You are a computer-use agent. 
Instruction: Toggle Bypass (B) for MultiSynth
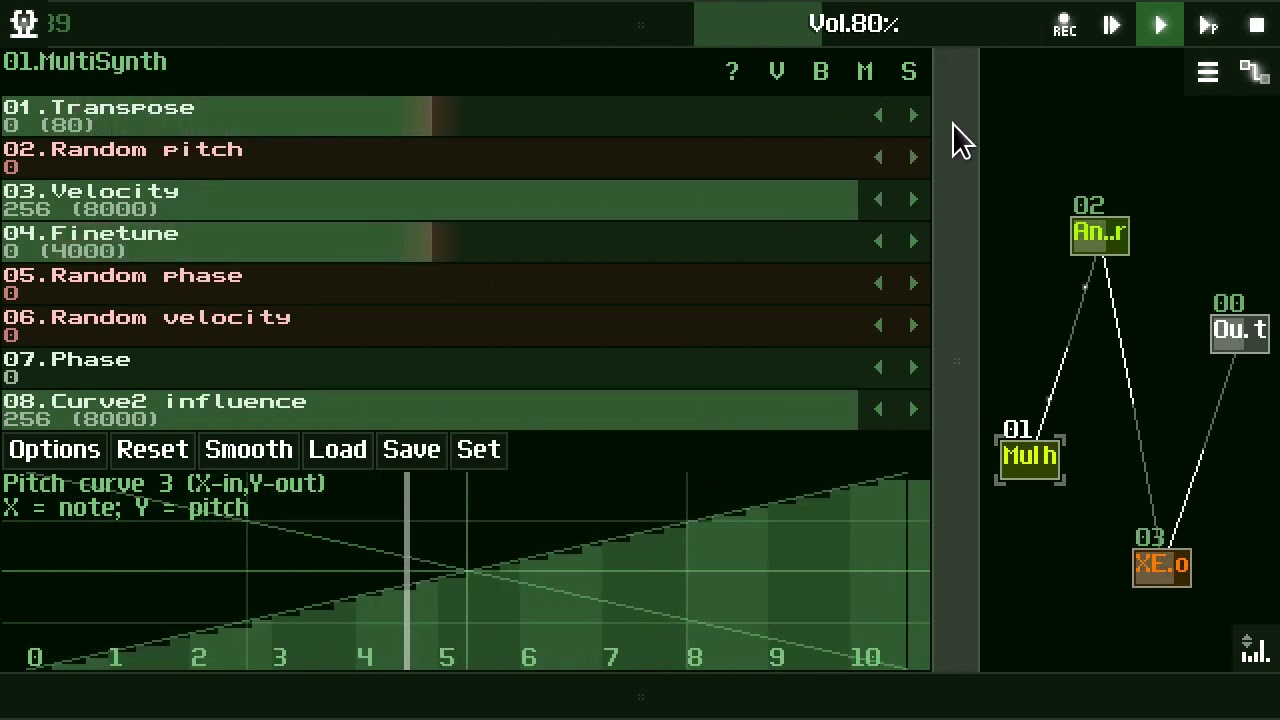(820, 72)
